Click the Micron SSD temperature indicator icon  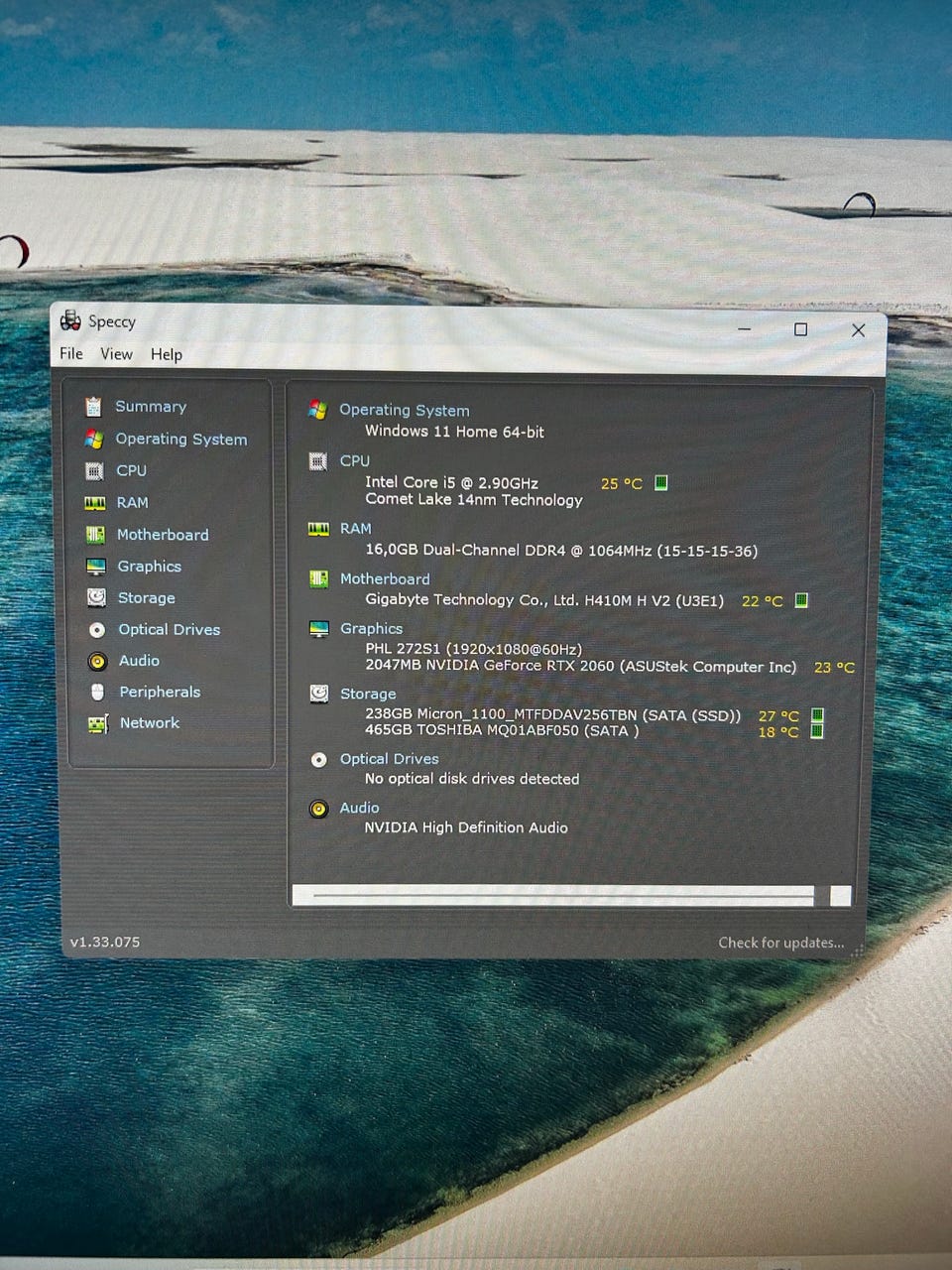click(x=817, y=714)
